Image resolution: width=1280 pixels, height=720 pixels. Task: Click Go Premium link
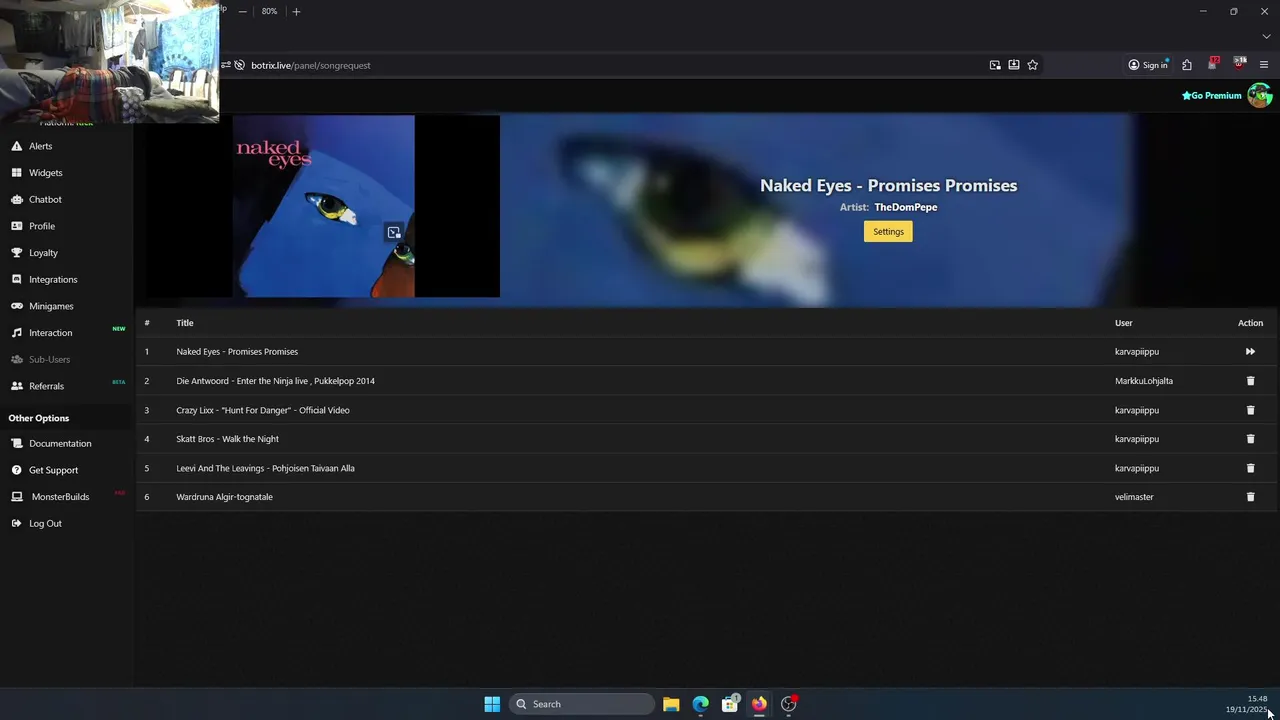point(1211,96)
